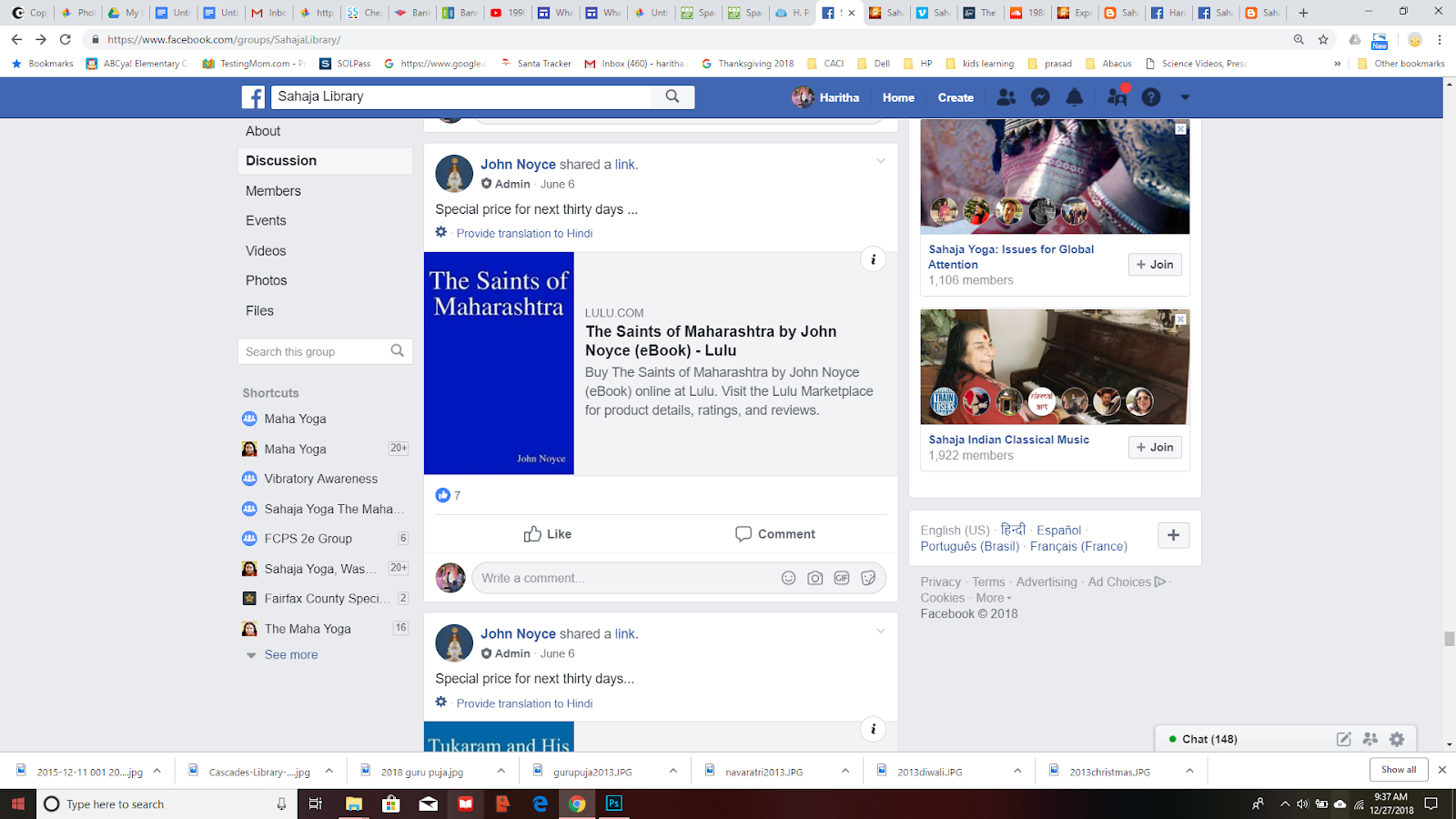Click the GIF icon in comment box
Viewport: 1456px width, 819px height.
[842, 578]
